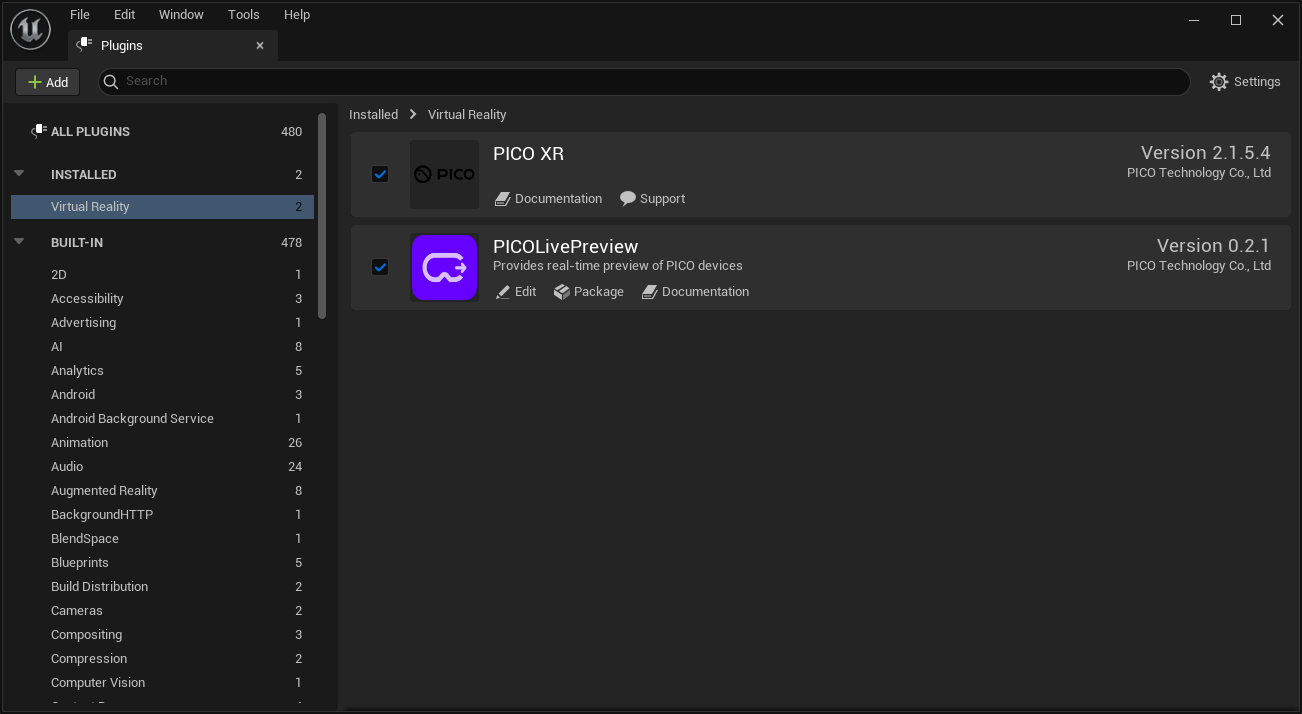Image resolution: width=1302 pixels, height=714 pixels.
Task: Click Package for PICOLivePreview plugin
Action: 589,292
